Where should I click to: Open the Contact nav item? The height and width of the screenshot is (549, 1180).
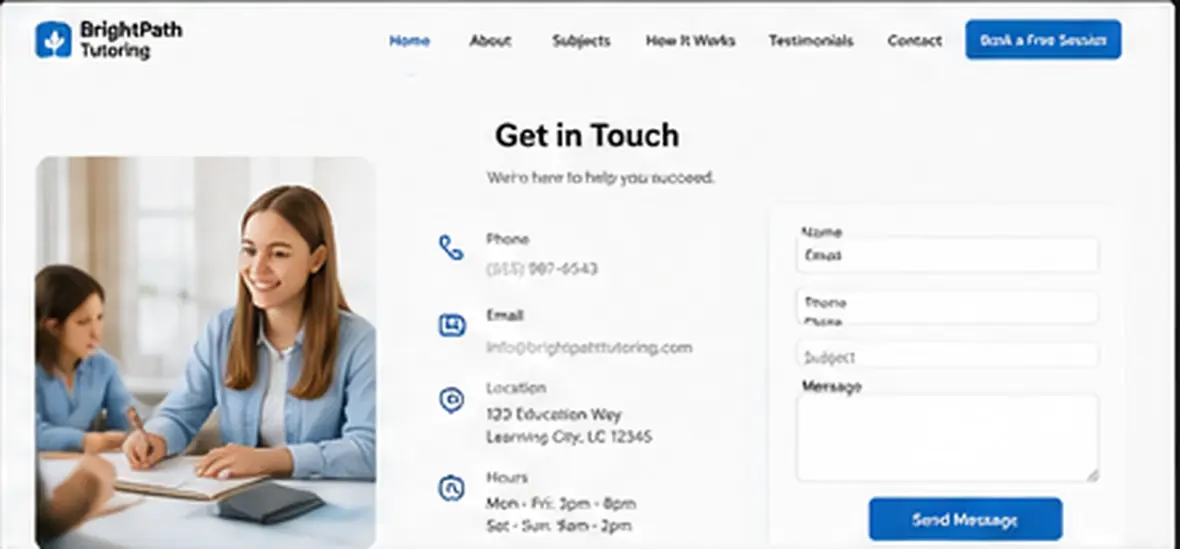pyautogui.click(x=914, y=41)
